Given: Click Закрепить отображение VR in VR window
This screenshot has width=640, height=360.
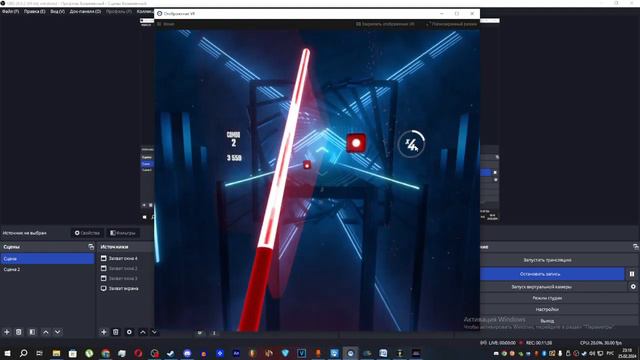Looking at the screenshot, I should [384, 24].
